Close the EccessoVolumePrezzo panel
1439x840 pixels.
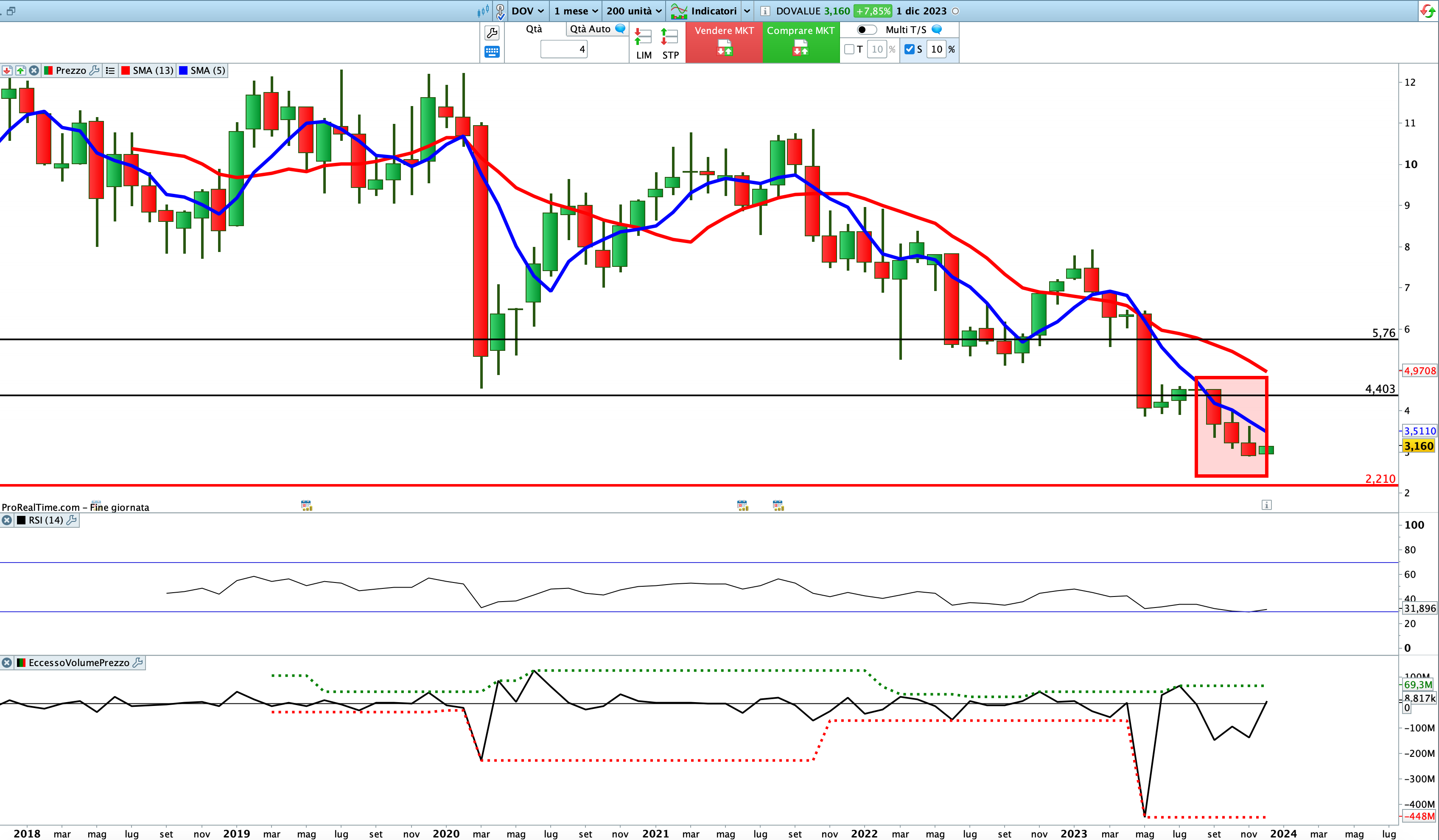pos(7,663)
